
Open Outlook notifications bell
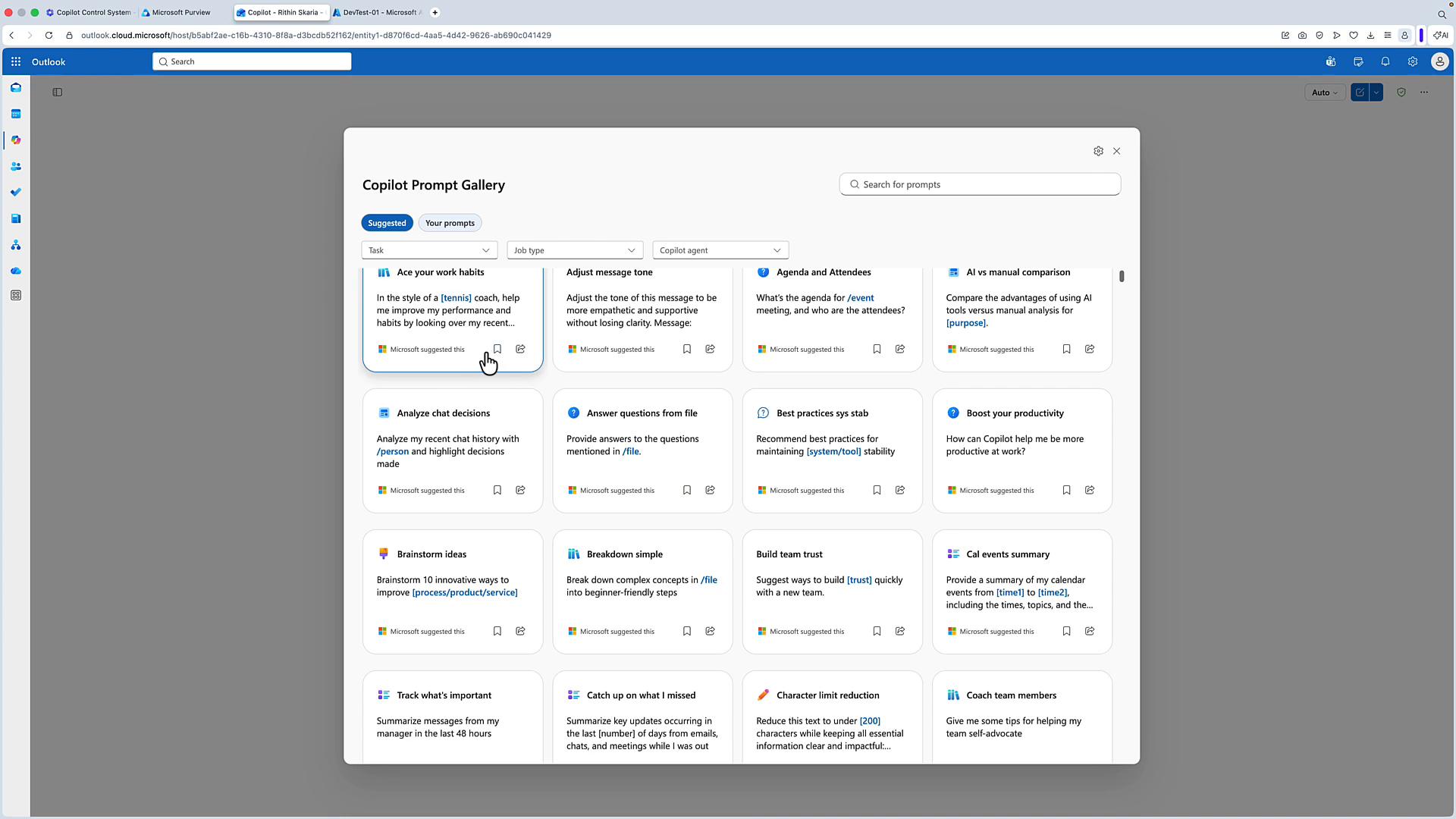coord(1385,61)
